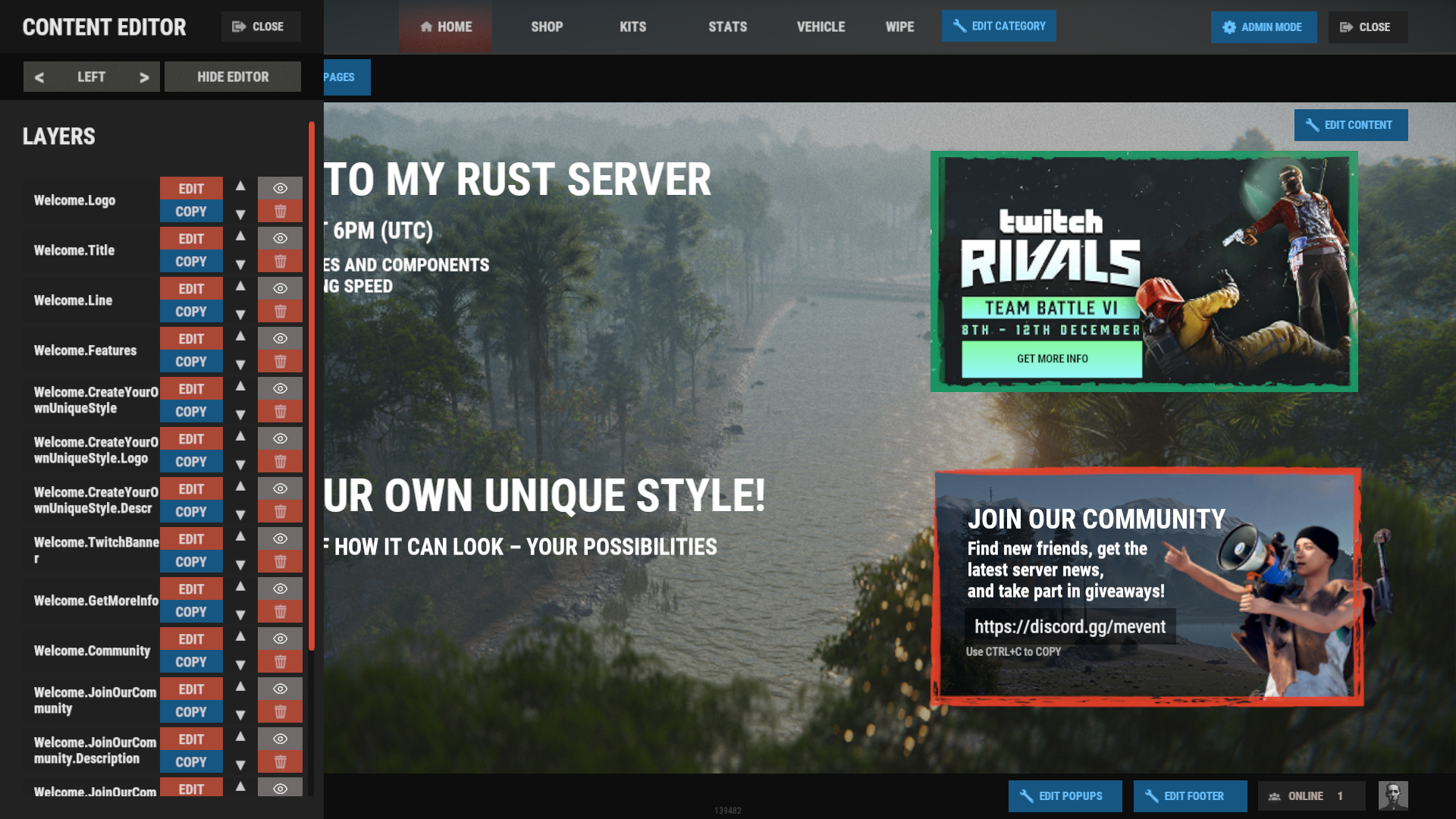
Task: Delete the Welcome.TwitchBanner layer
Action: point(280,562)
